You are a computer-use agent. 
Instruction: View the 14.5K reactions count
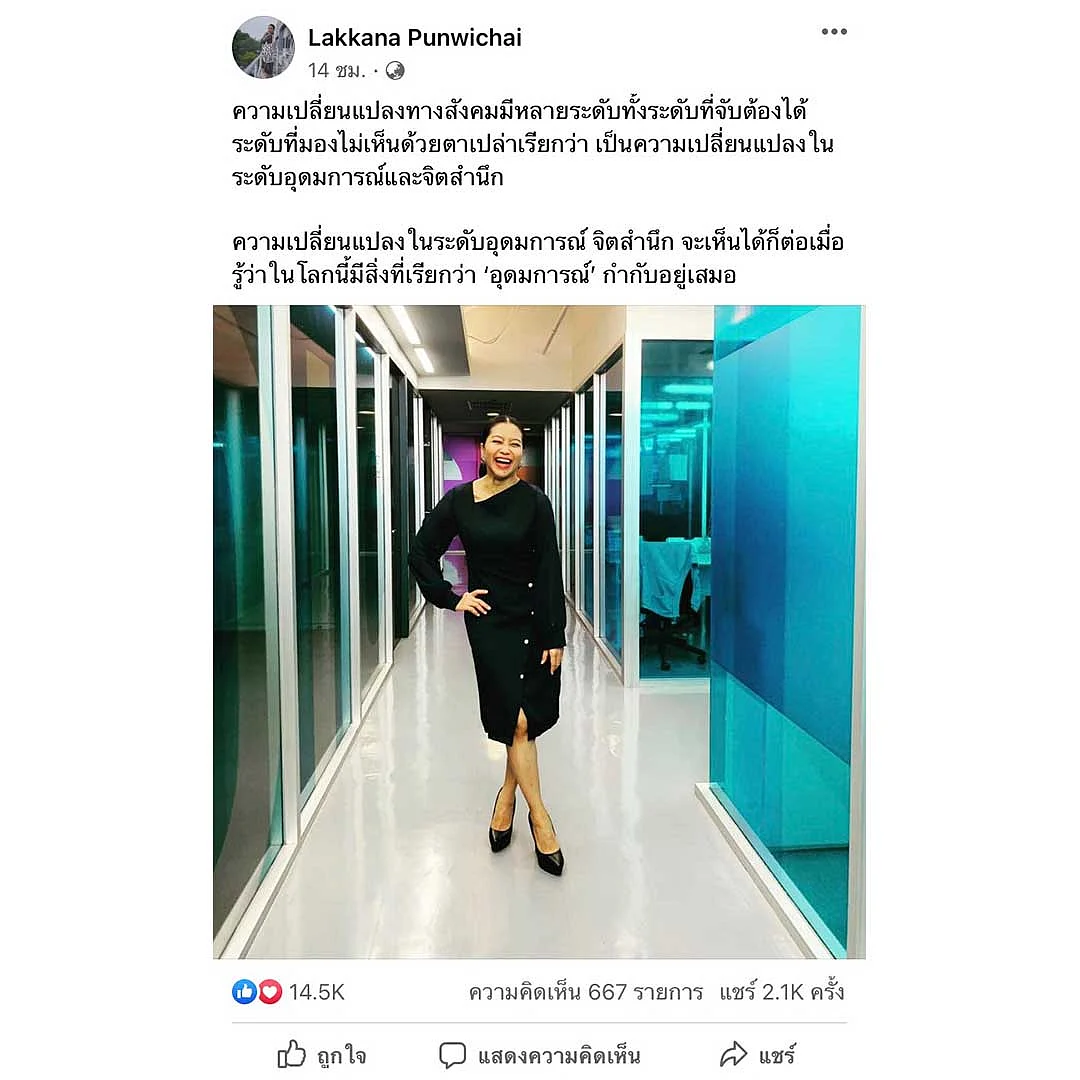pyautogui.click(x=316, y=992)
